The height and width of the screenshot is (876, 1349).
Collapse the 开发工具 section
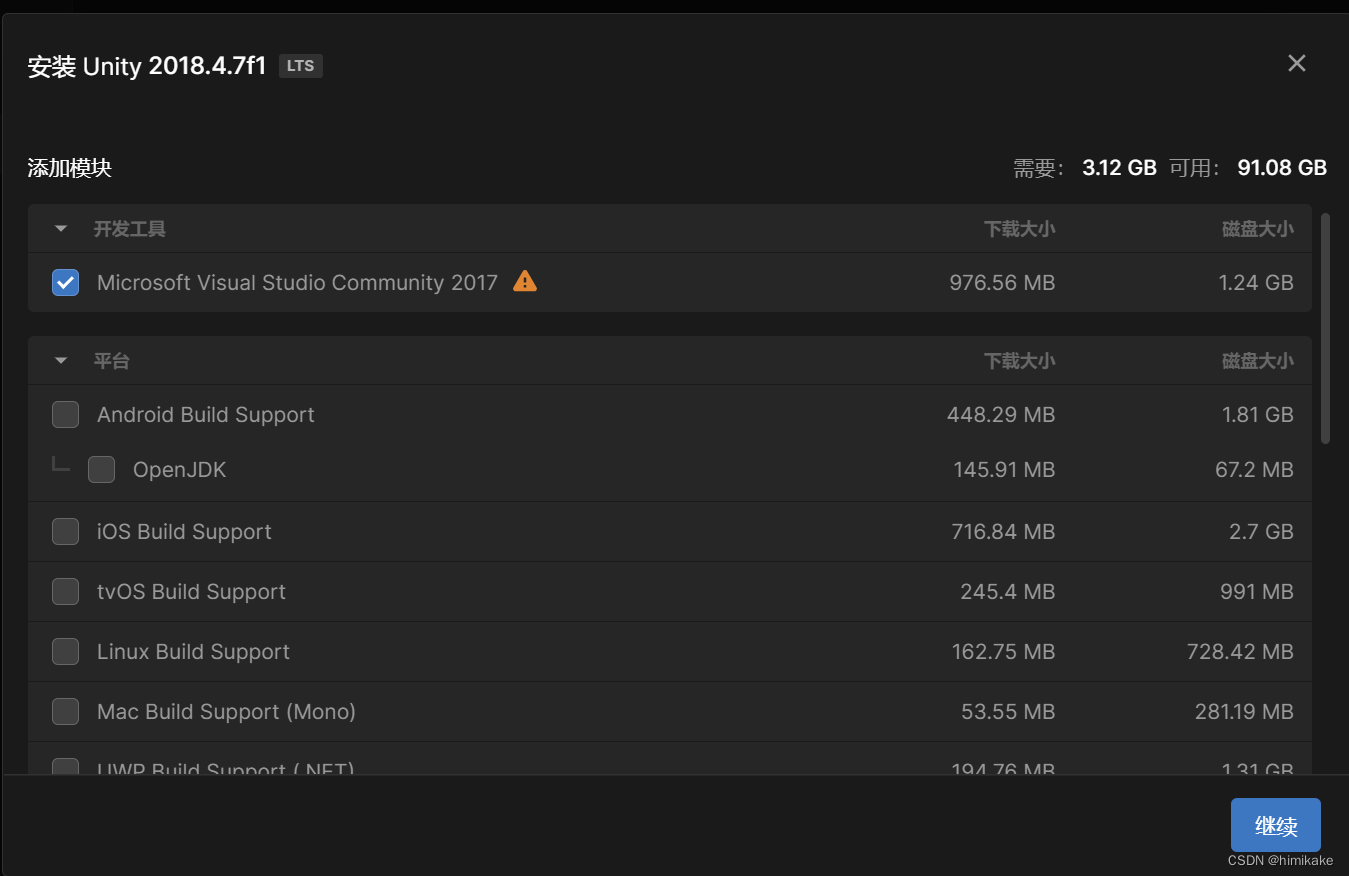pos(59,228)
